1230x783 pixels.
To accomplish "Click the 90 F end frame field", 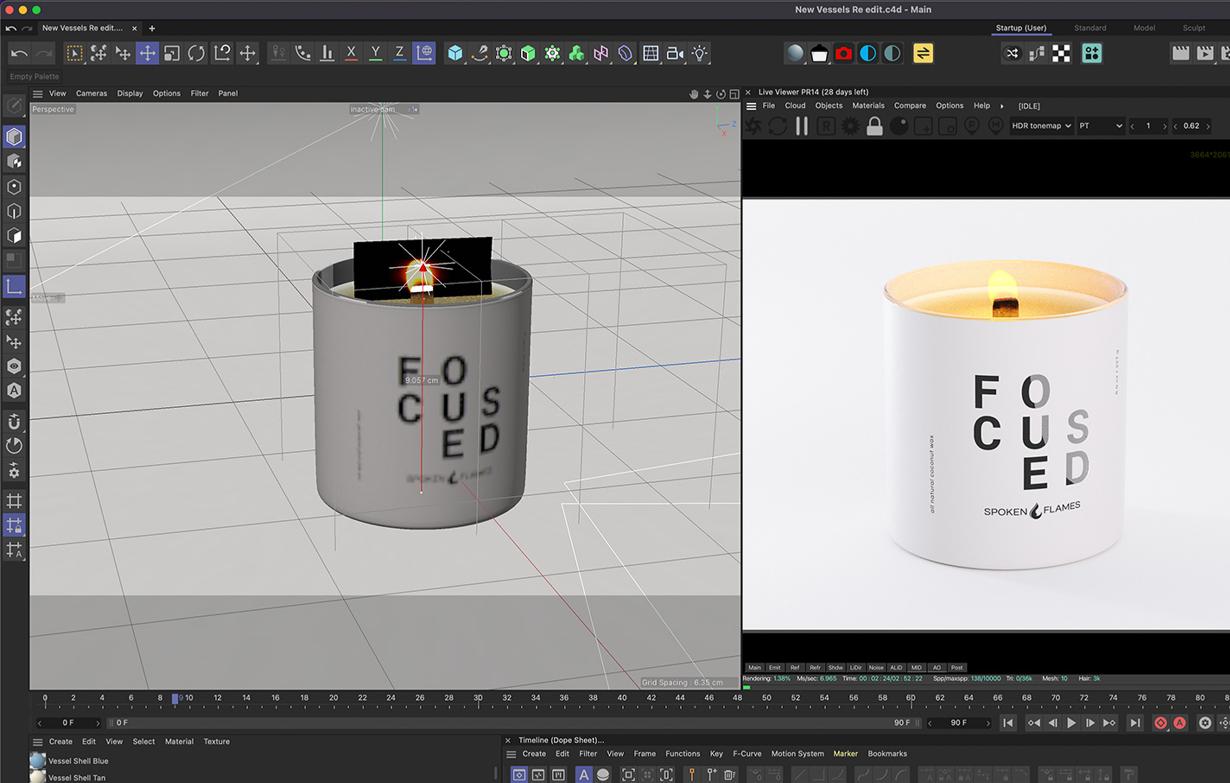I will (x=959, y=723).
